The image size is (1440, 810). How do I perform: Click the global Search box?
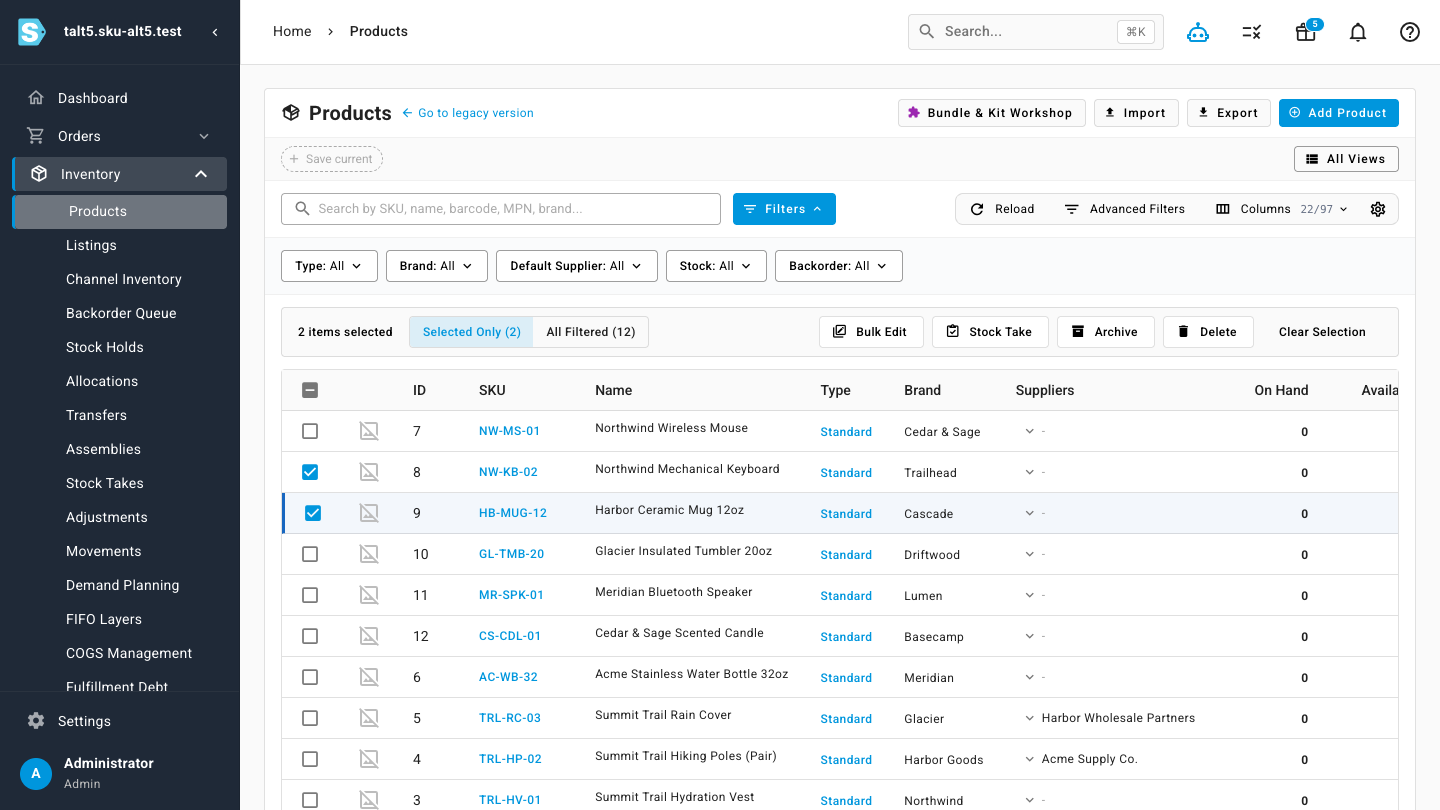[1036, 32]
